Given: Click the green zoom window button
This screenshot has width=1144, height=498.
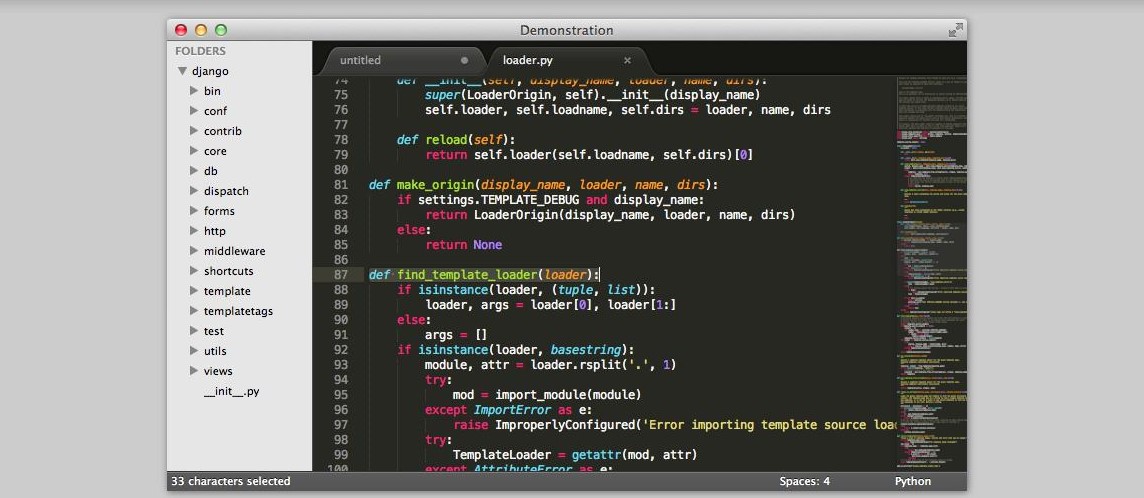Looking at the screenshot, I should pos(221,30).
